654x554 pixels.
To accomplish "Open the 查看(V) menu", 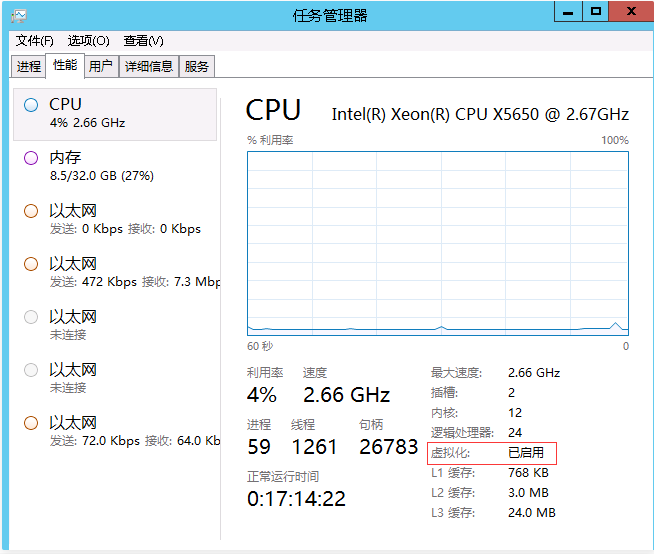I will [x=143, y=41].
